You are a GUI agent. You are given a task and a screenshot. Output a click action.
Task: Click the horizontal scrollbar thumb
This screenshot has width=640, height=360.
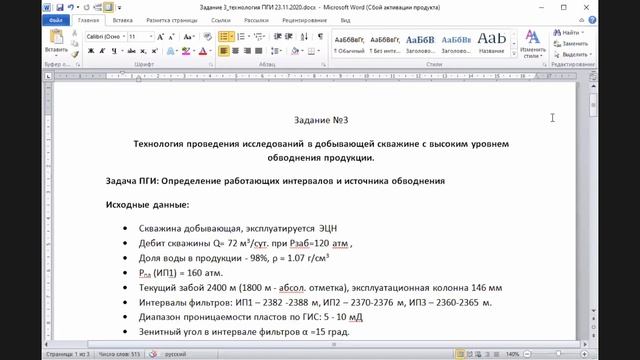(x=334, y=344)
